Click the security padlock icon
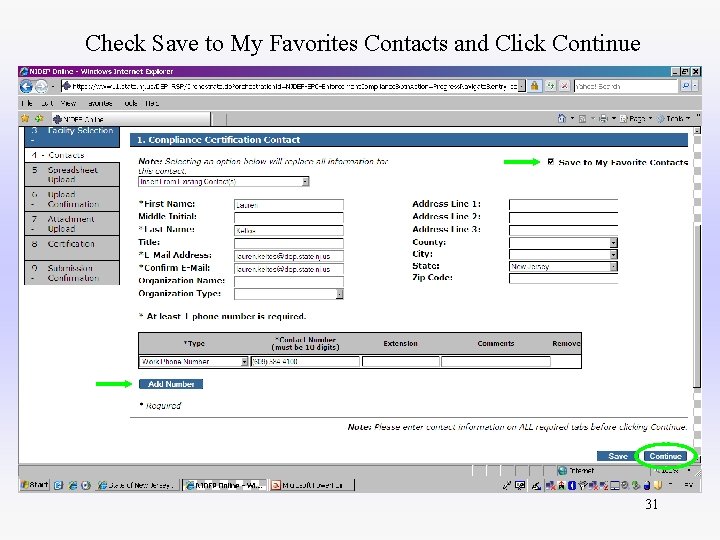Screen dimensions: 720x540 534,86
